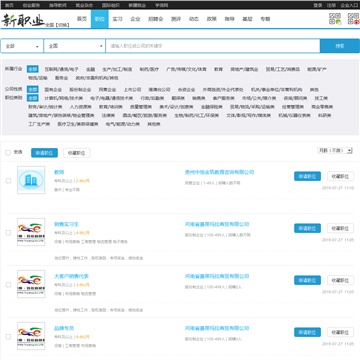
Task: Filter job category by 计算机/网络/技术类
Action: click(64, 98)
